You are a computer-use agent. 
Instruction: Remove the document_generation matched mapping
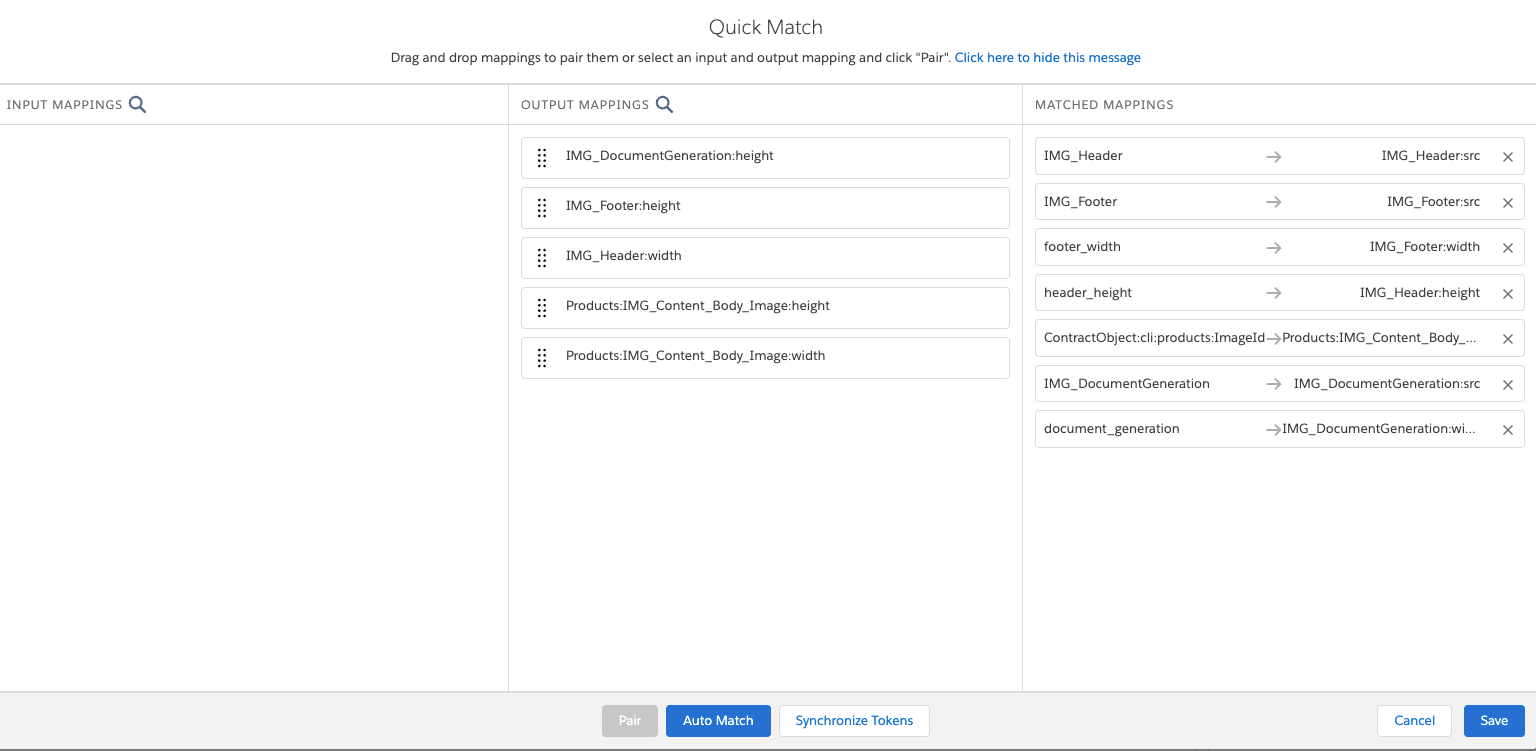[x=1507, y=429]
